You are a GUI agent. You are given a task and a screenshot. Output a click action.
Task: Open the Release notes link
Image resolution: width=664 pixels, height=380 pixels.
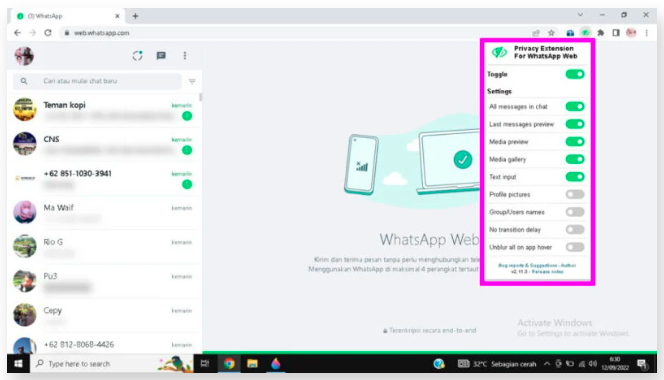pyautogui.click(x=548, y=272)
